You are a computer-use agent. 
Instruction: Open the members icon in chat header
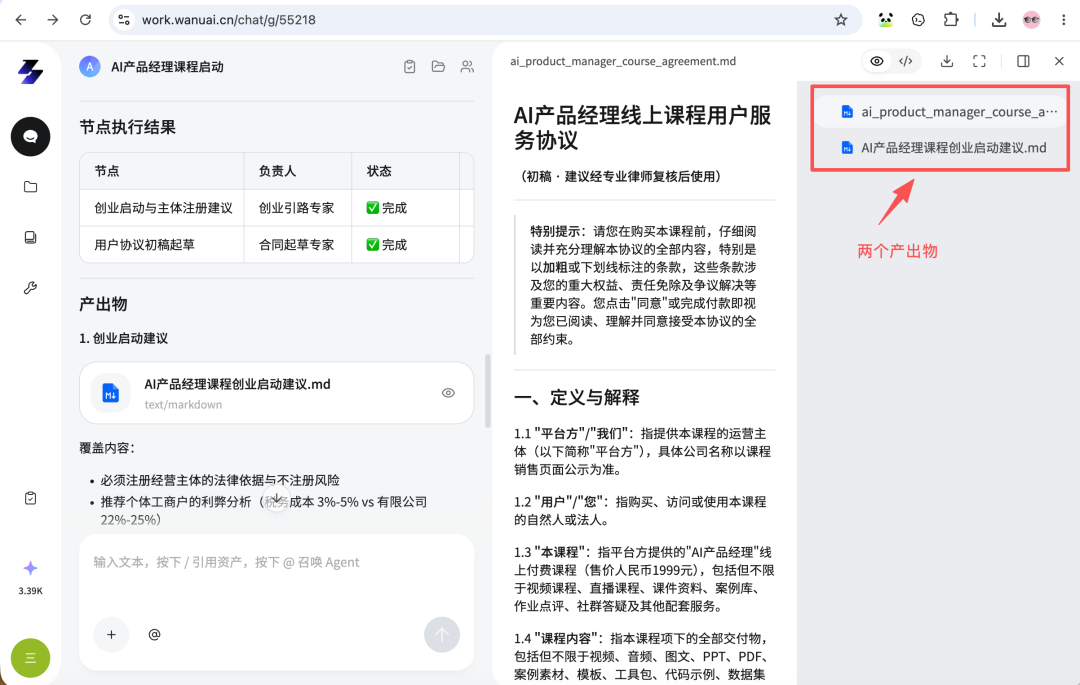[x=467, y=67]
